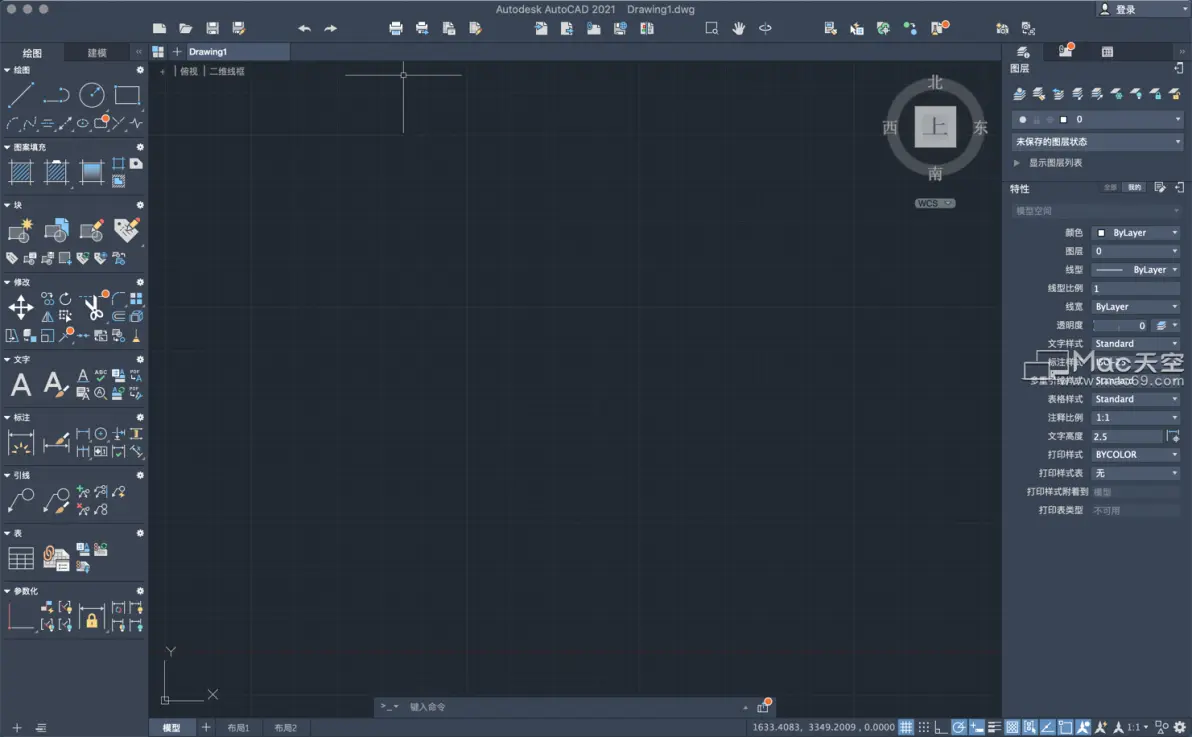Click the 二维线框 visual style label

(x=227, y=71)
